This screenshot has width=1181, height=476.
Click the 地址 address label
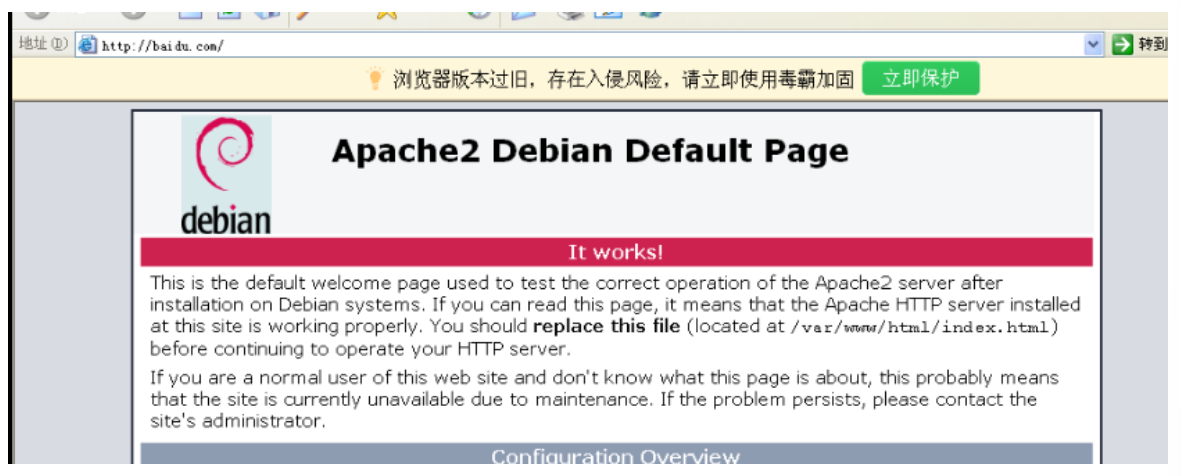coord(42,44)
